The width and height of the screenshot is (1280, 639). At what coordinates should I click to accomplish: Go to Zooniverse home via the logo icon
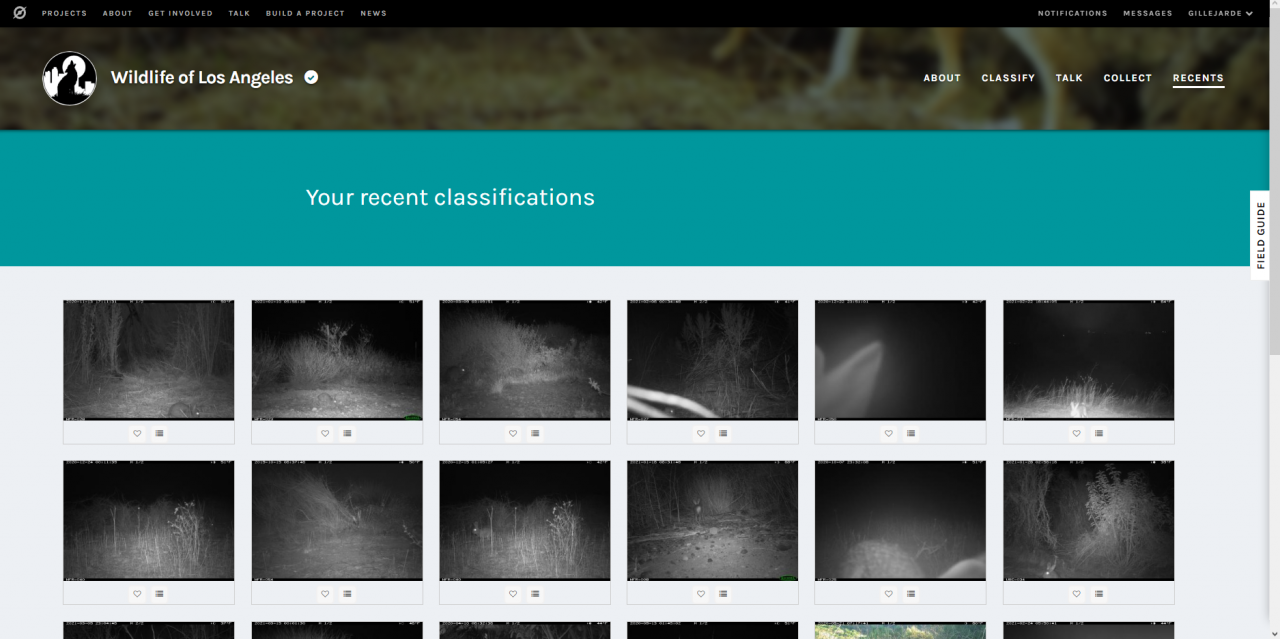click(20, 13)
